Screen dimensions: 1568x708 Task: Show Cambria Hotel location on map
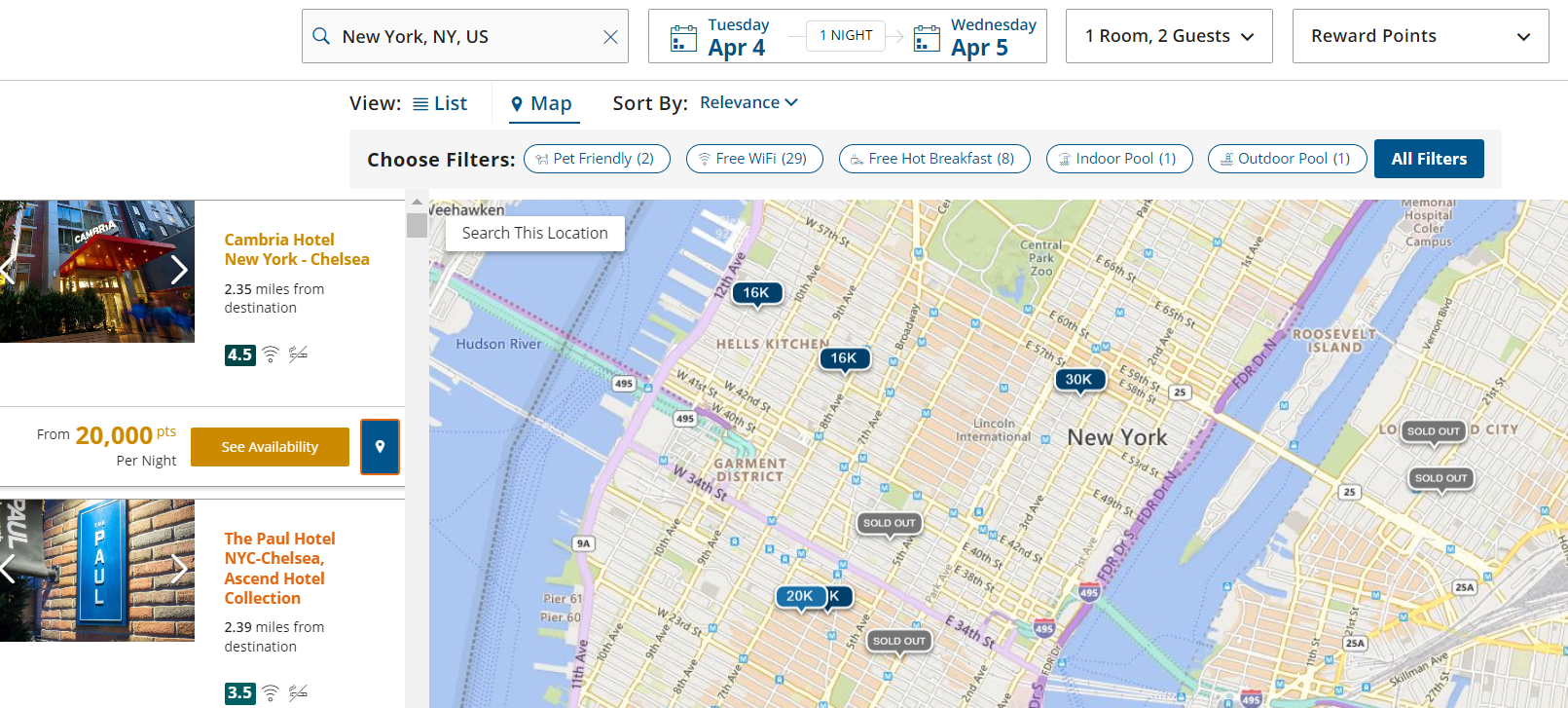click(x=380, y=447)
